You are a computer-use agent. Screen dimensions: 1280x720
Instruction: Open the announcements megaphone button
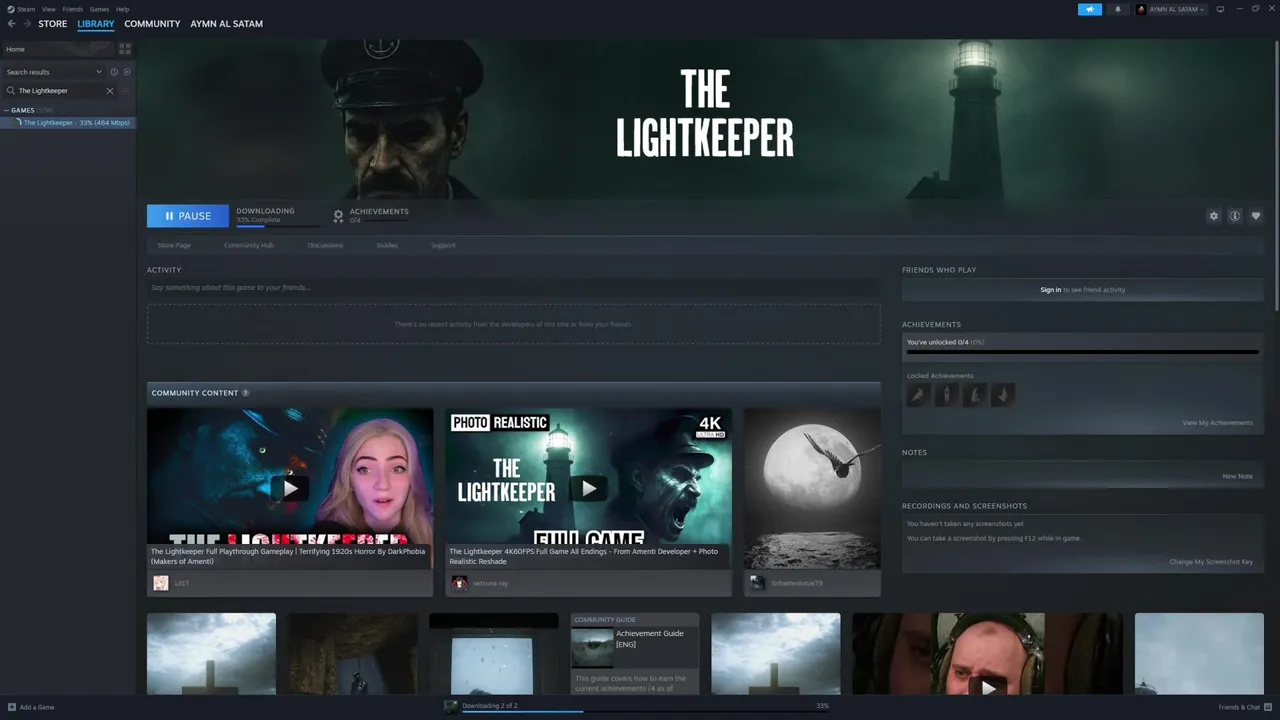click(1089, 9)
